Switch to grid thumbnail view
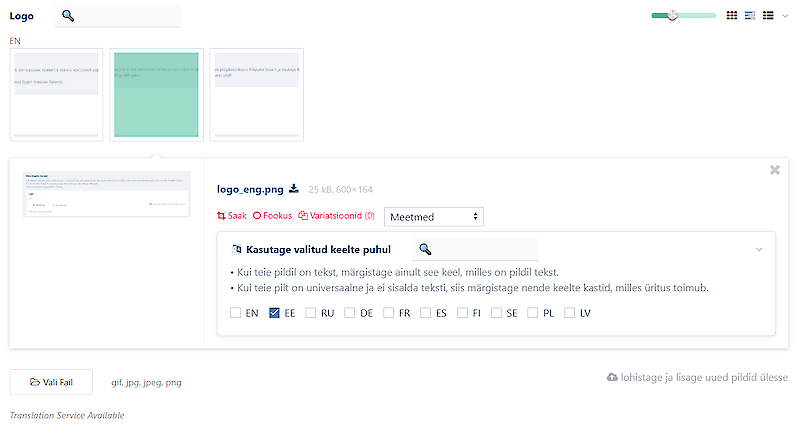 731,15
